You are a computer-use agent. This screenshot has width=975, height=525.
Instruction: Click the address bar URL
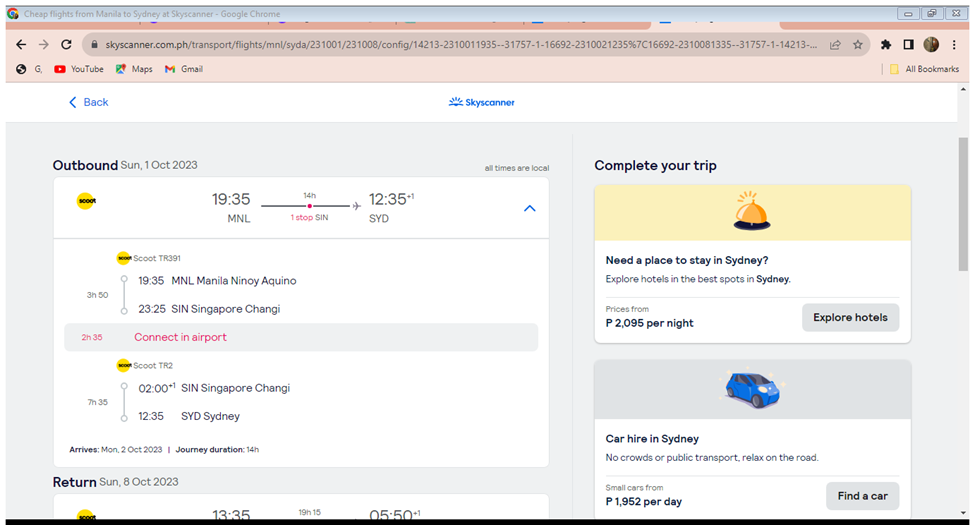461,45
